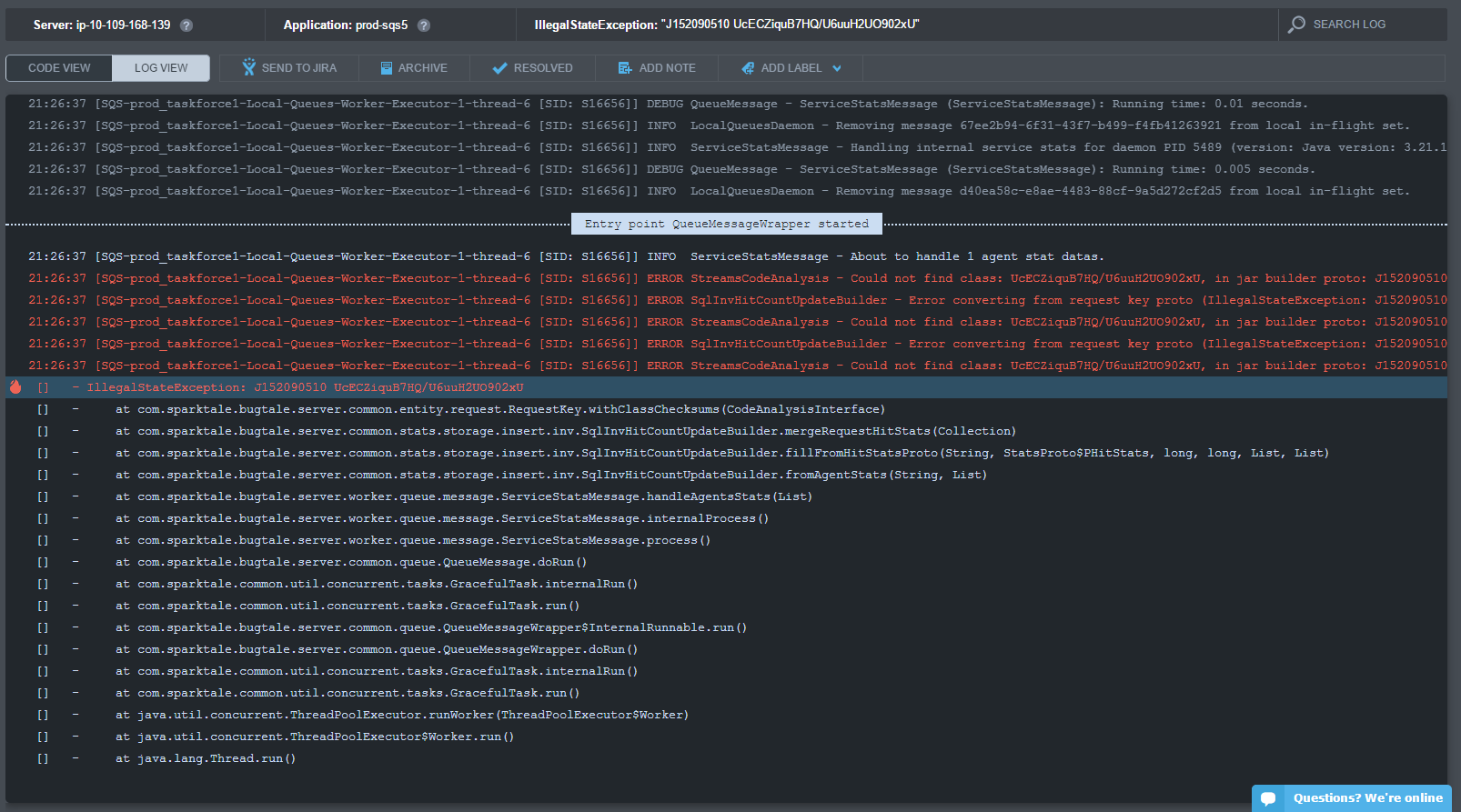Switch to Code View tab

coord(59,68)
